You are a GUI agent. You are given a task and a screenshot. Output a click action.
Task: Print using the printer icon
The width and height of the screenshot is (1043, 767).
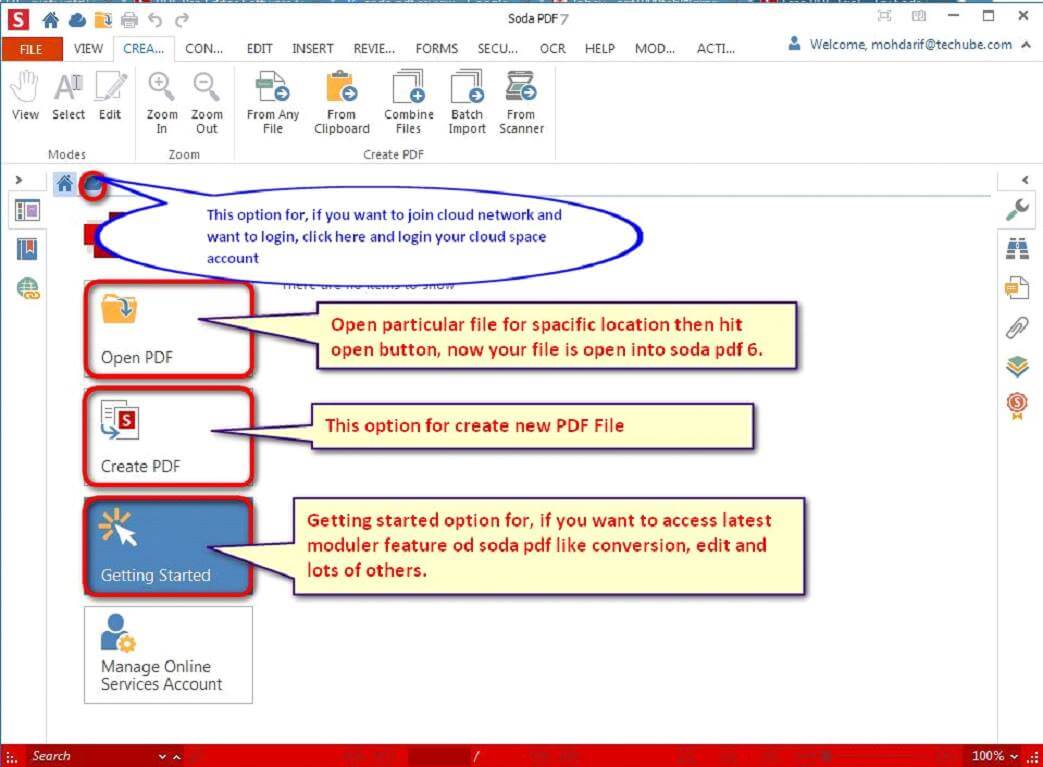tap(129, 20)
